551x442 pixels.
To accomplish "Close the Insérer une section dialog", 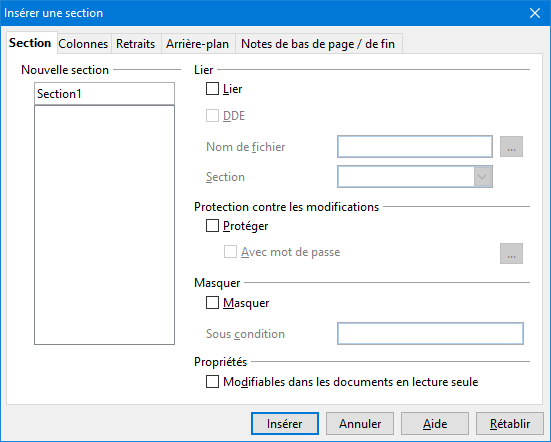I will 534,13.
